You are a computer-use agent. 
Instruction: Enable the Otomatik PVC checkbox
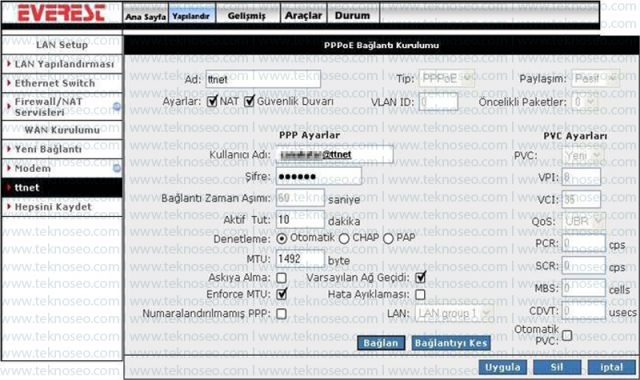[567, 336]
